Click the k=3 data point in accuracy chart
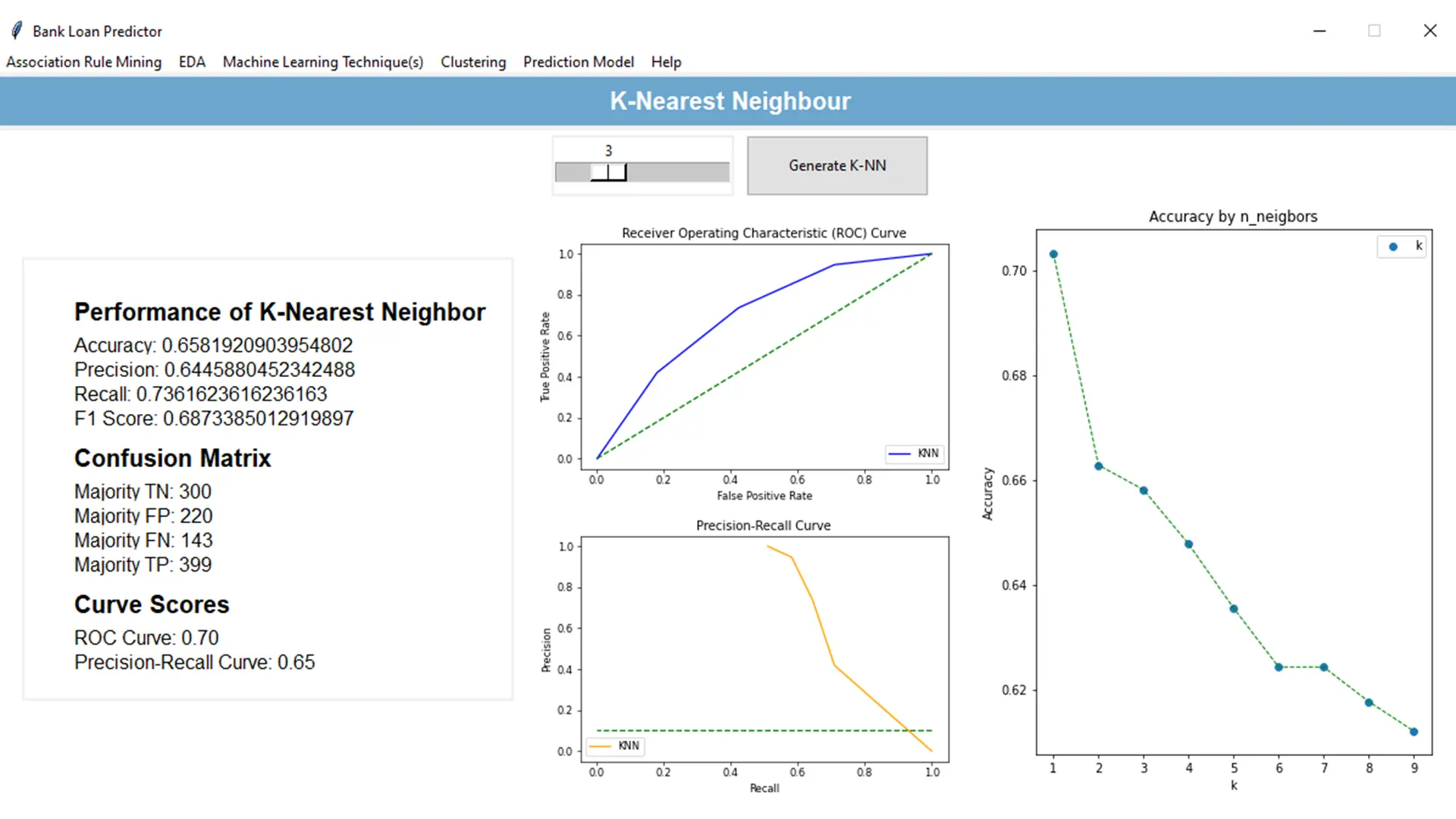The image size is (1456, 819). [x=1144, y=491]
